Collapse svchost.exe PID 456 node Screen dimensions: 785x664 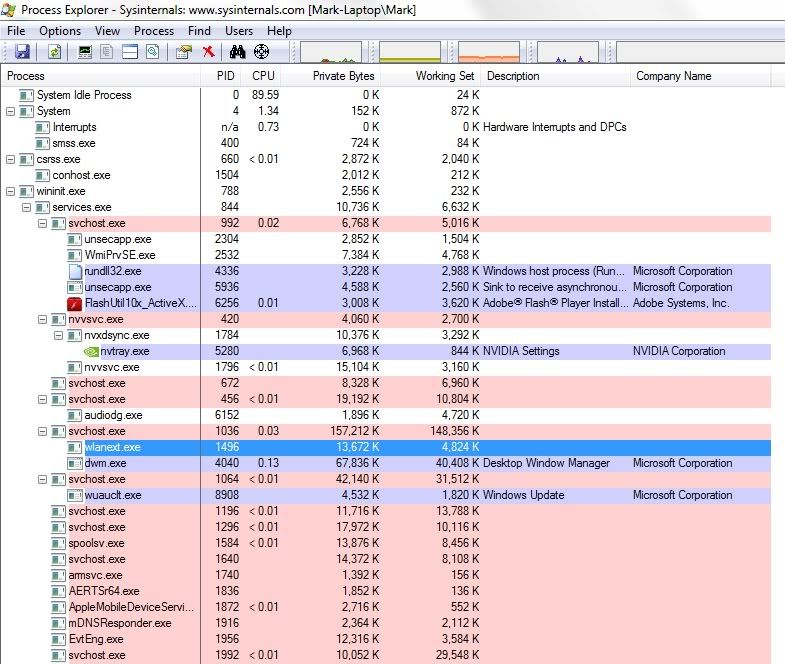pos(42,400)
